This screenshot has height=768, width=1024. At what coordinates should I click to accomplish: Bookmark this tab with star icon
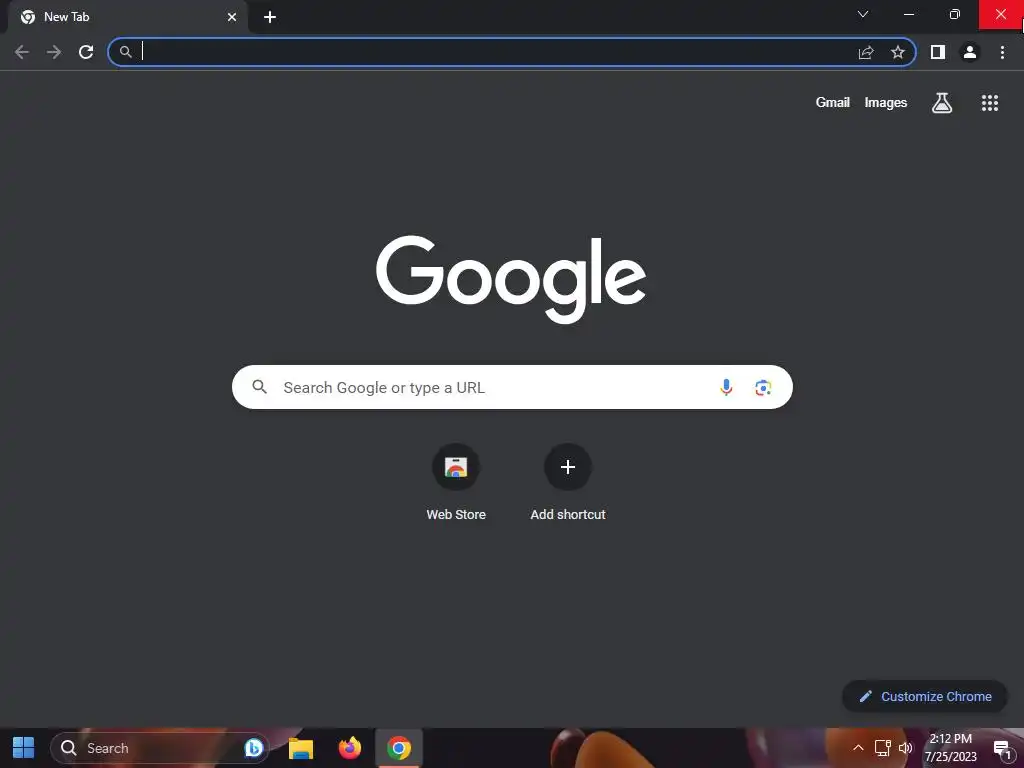click(898, 52)
